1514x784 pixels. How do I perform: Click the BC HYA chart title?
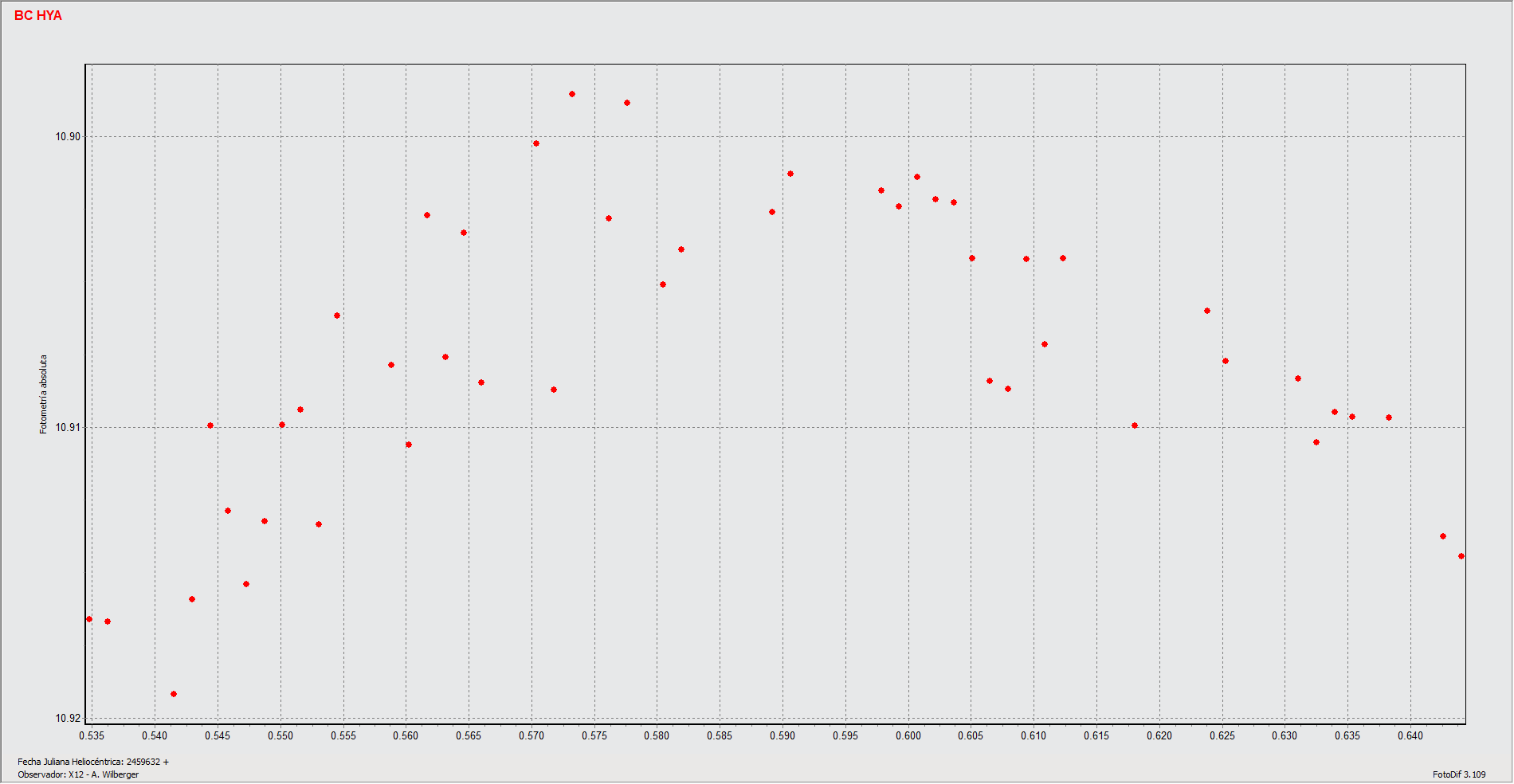pyautogui.click(x=37, y=16)
